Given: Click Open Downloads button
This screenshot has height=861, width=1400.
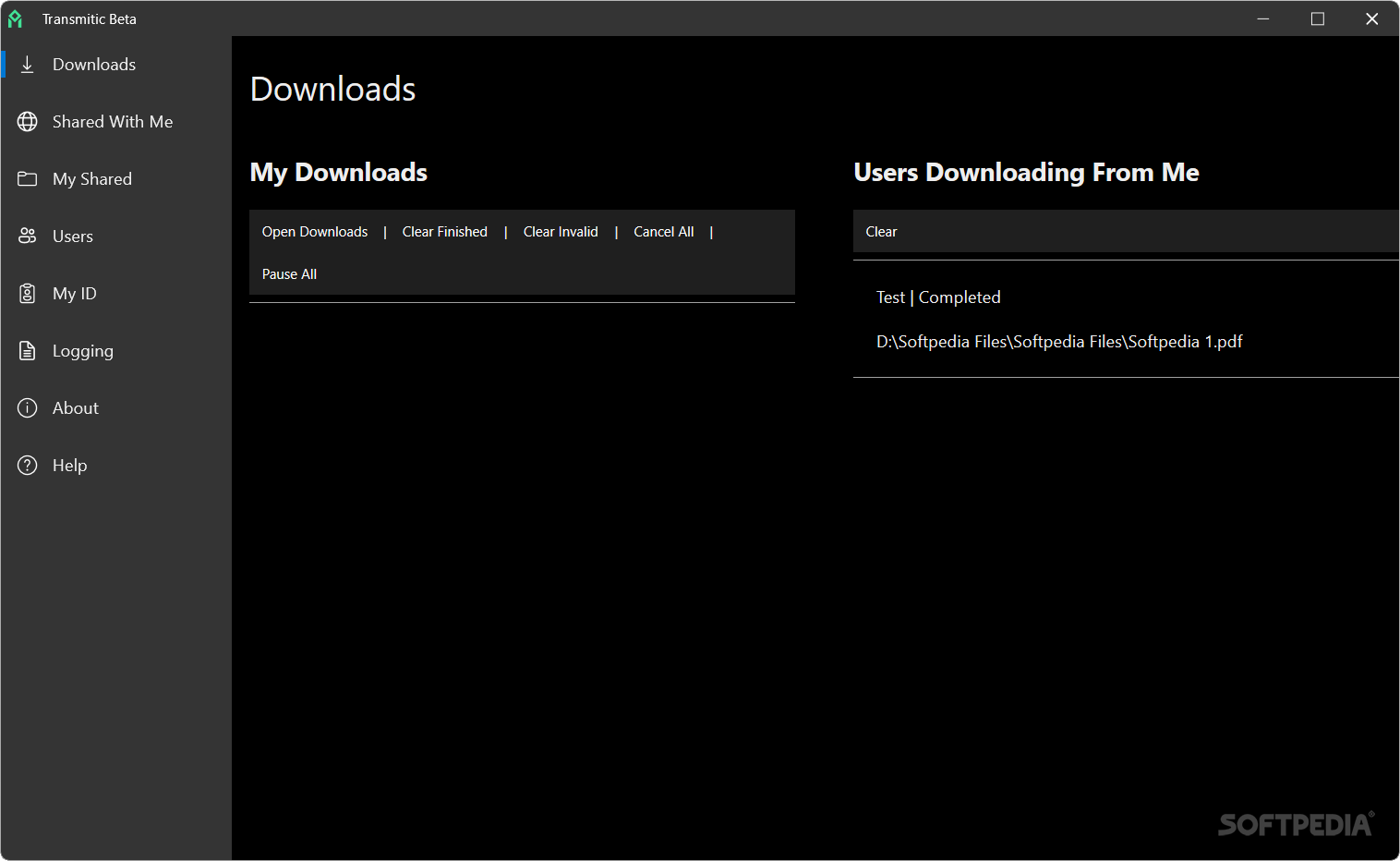Looking at the screenshot, I should coord(315,232).
